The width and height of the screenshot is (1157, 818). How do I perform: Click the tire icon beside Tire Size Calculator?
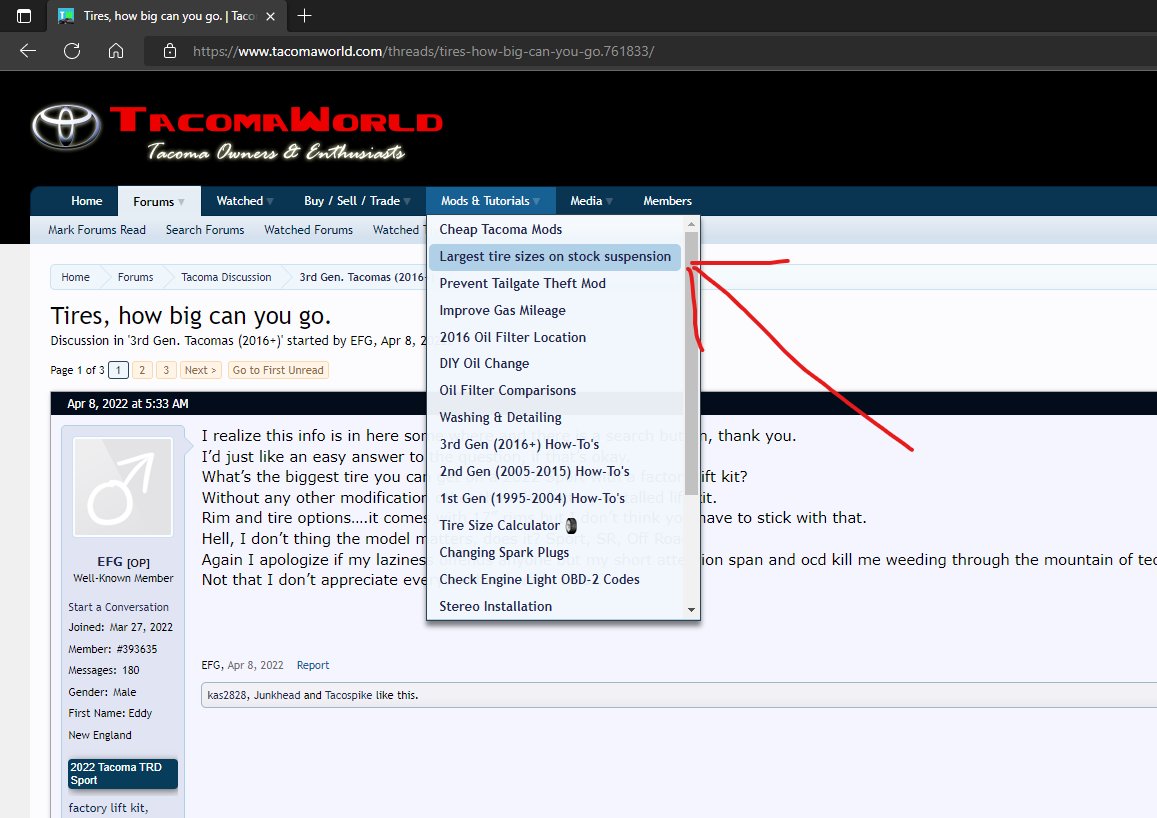coord(571,526)
